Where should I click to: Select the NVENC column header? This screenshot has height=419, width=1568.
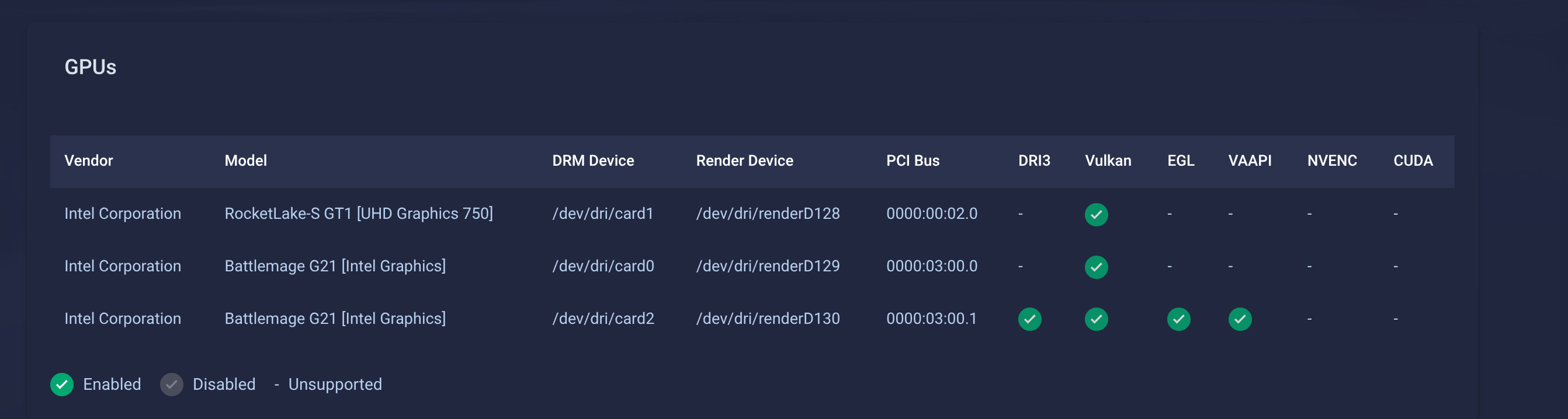pos(1332,160)
